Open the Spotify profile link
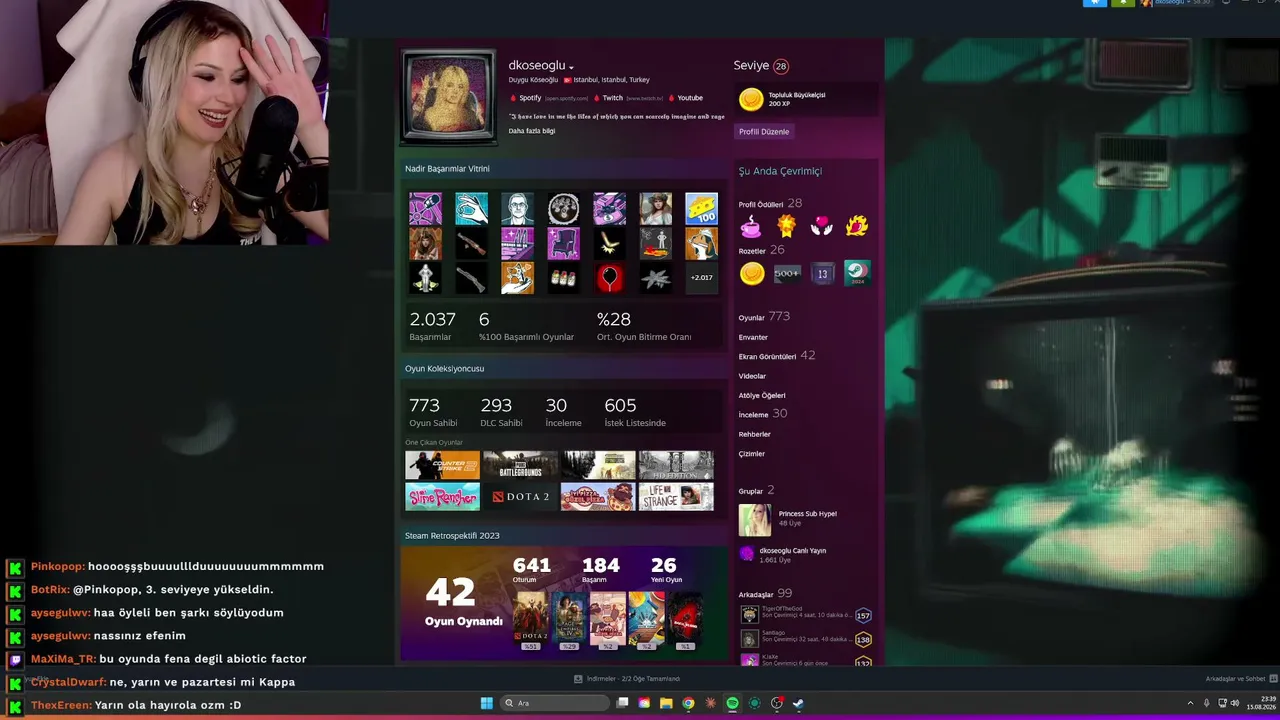 tap(530, 98)
